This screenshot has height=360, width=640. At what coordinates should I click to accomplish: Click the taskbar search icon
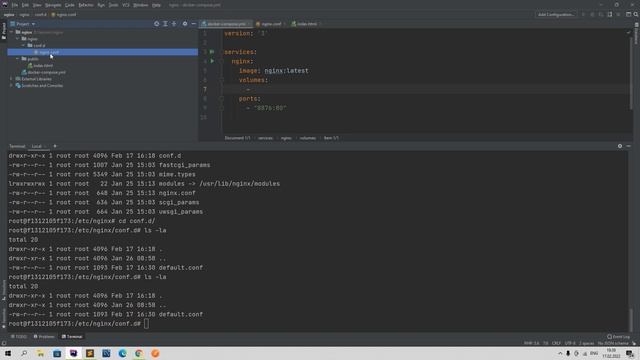coord(24,353)
